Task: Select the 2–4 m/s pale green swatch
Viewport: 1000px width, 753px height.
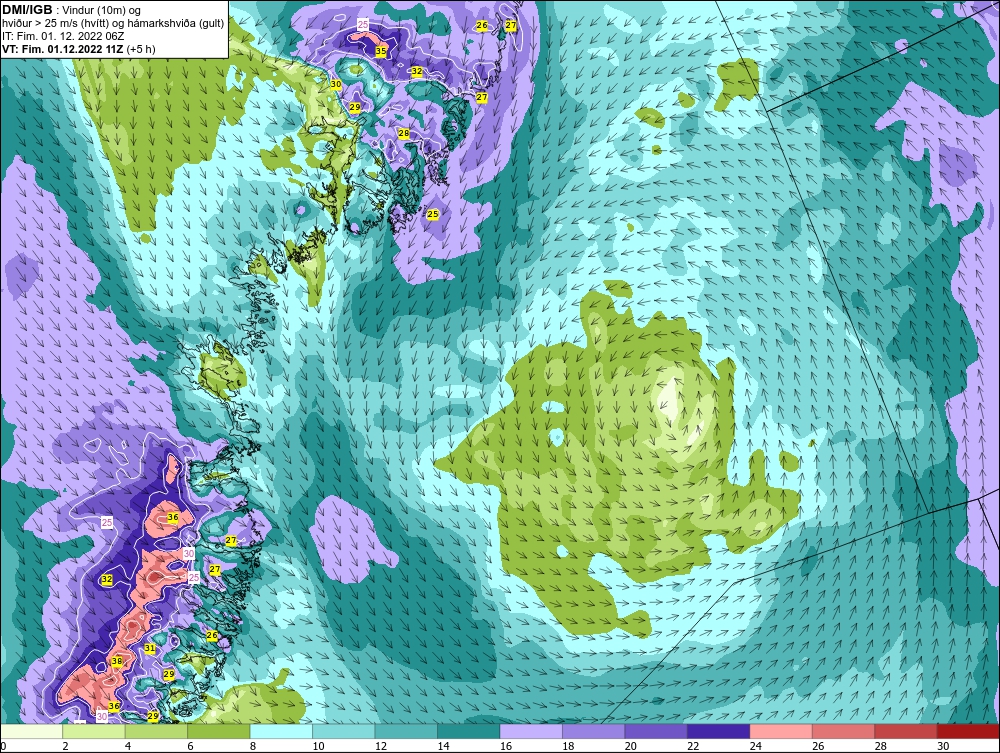Action: (94, 731)
